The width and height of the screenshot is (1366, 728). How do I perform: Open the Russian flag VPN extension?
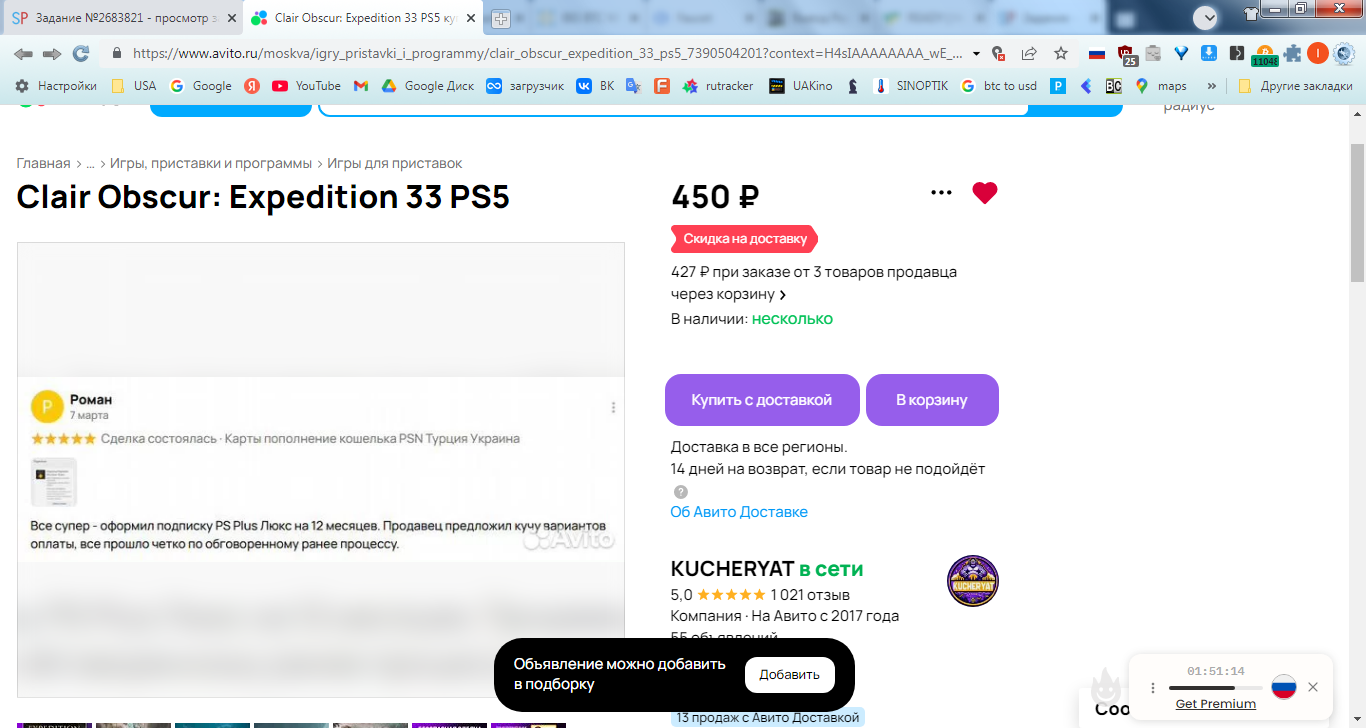click(x=1097, y=53)
